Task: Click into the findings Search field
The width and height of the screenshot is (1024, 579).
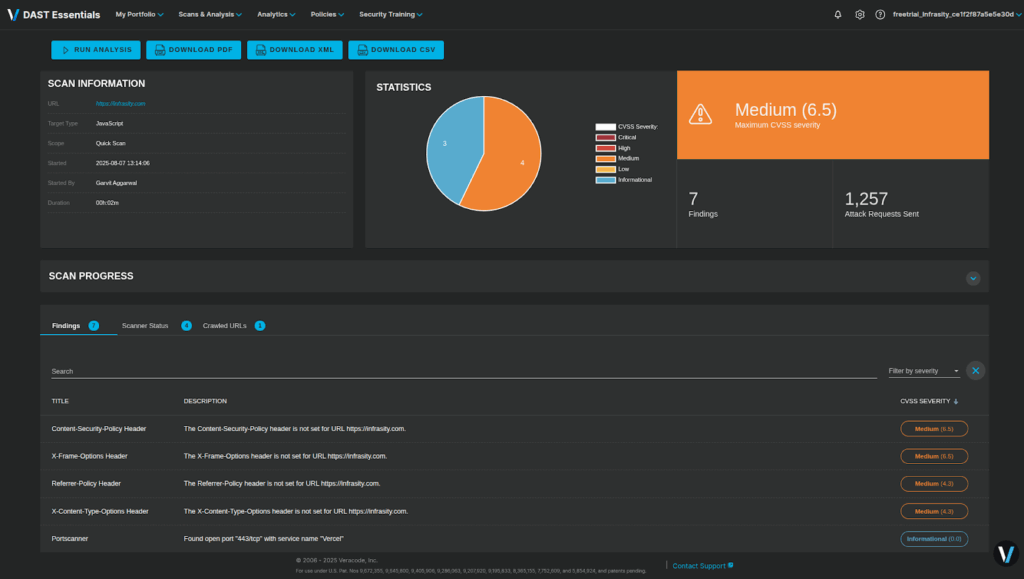Action: click(x=460, y=371)
